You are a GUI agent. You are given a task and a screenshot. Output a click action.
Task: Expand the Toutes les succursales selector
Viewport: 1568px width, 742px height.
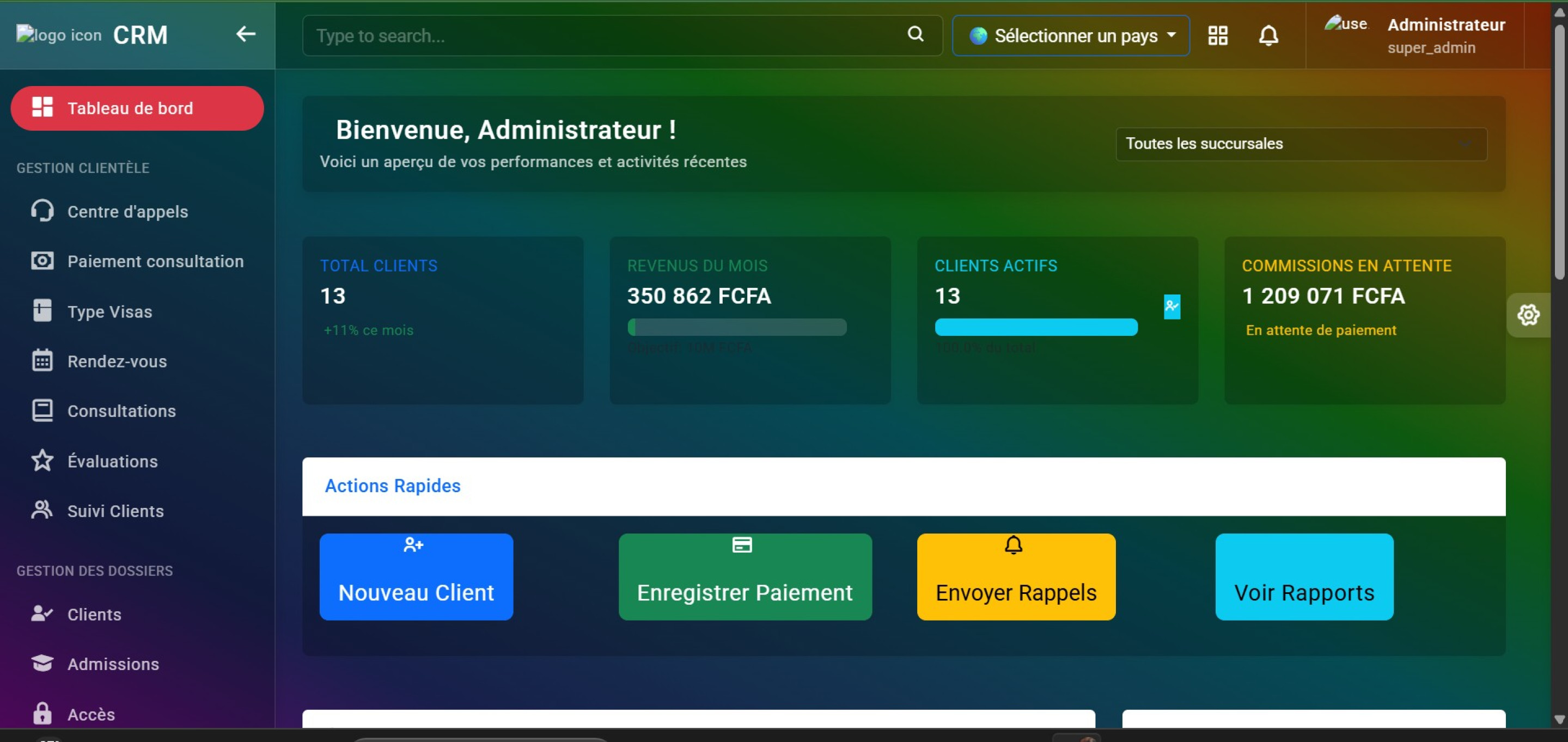(x=1301, y=144)
